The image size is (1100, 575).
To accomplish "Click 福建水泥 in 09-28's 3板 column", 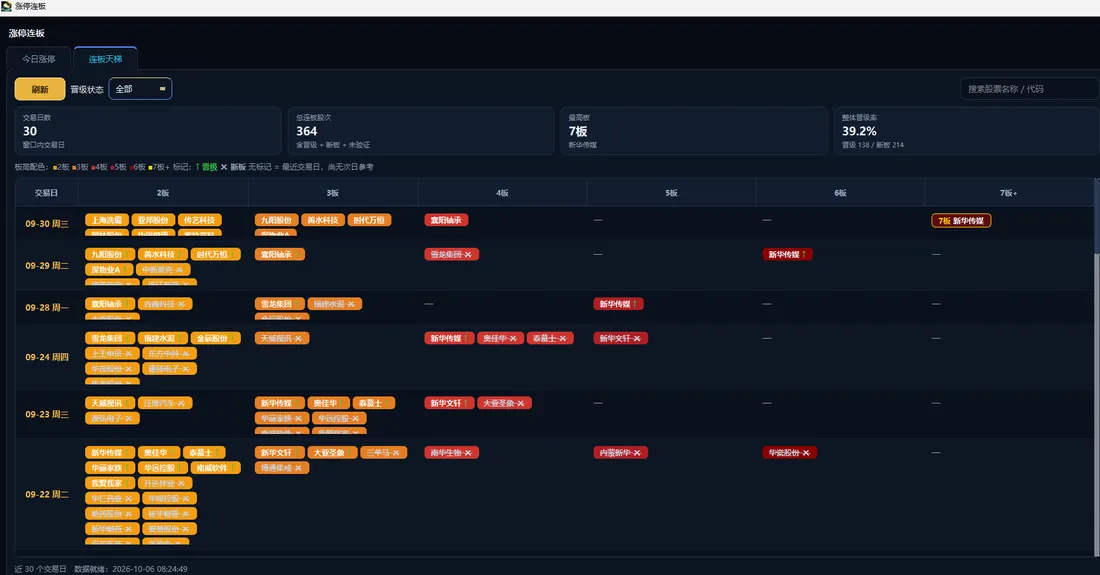I will click(335, 304).
